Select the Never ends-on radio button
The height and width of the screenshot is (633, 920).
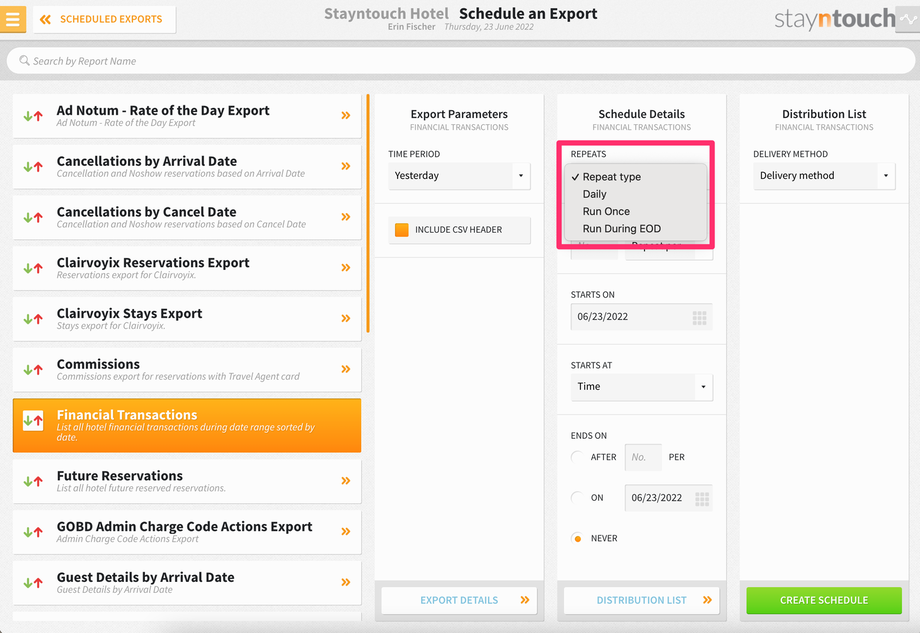[x=577, y=539]
